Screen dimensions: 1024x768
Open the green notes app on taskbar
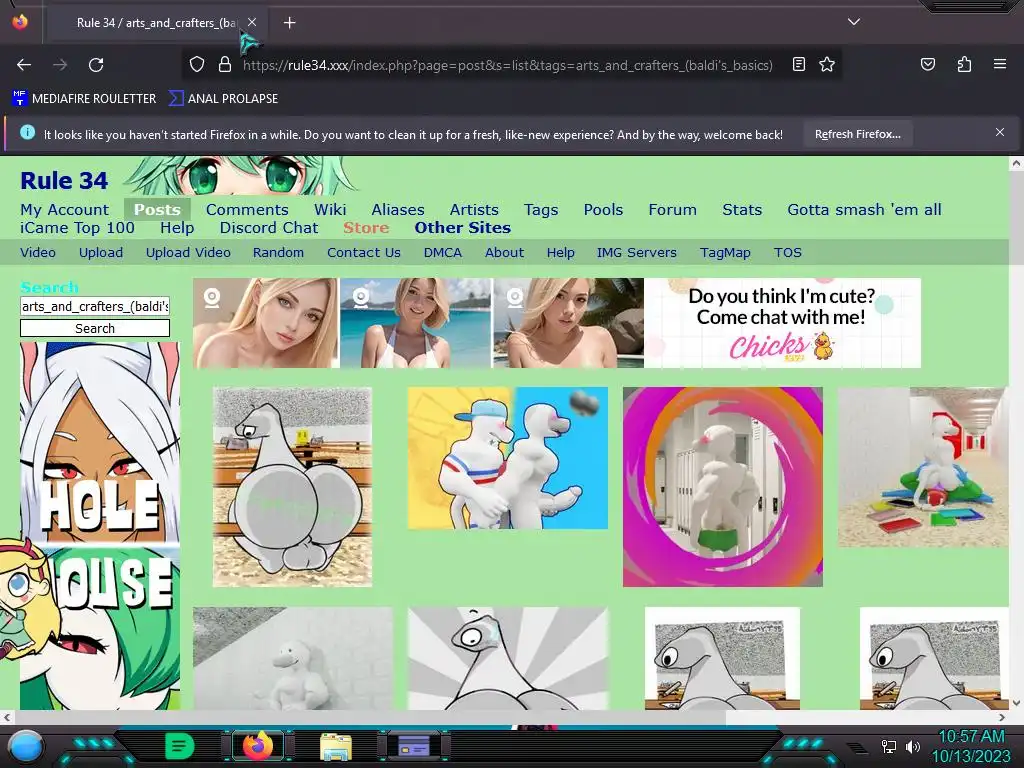(x=179, y=746)
